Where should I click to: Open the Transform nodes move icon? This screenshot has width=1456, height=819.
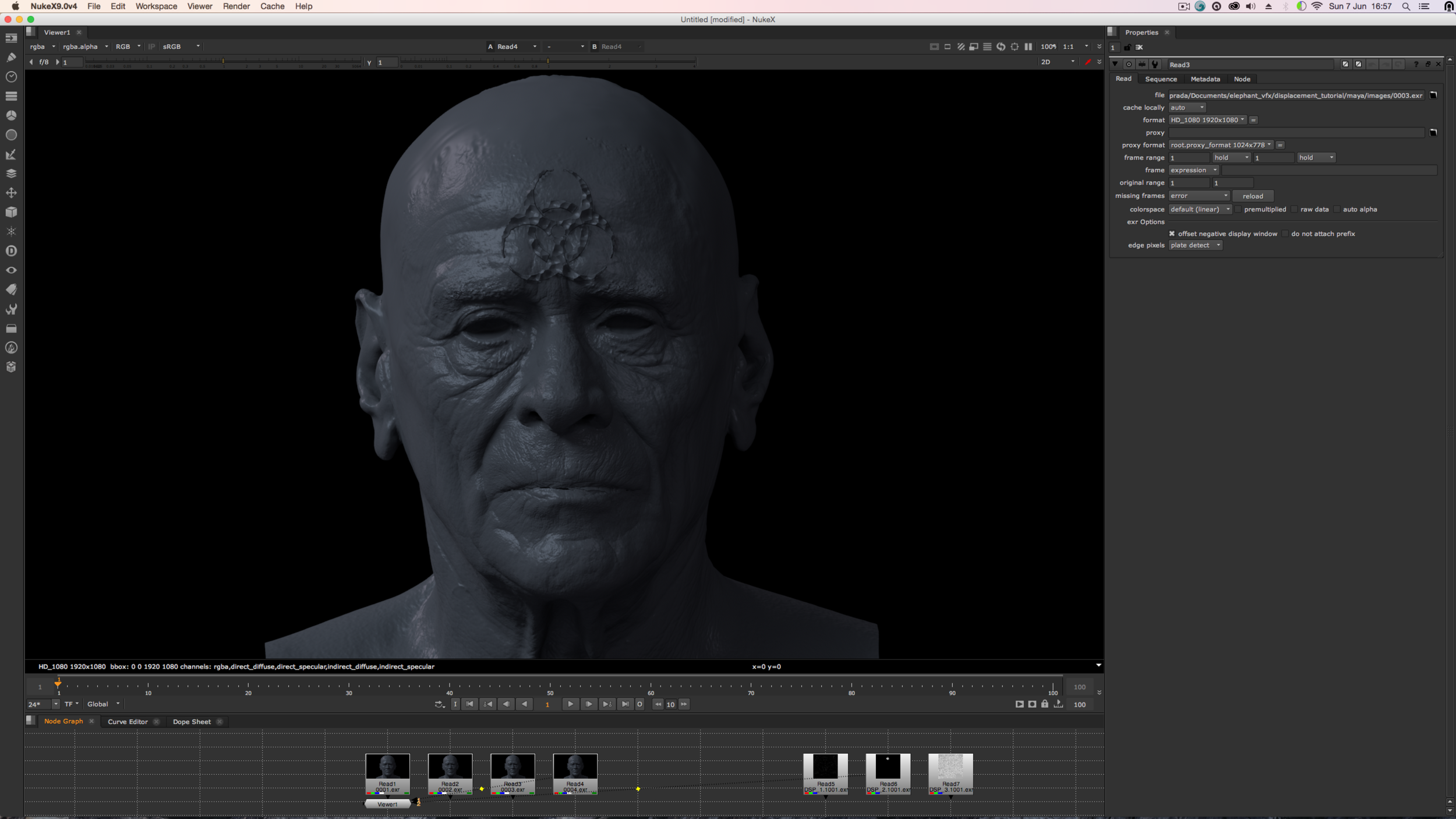11,193
